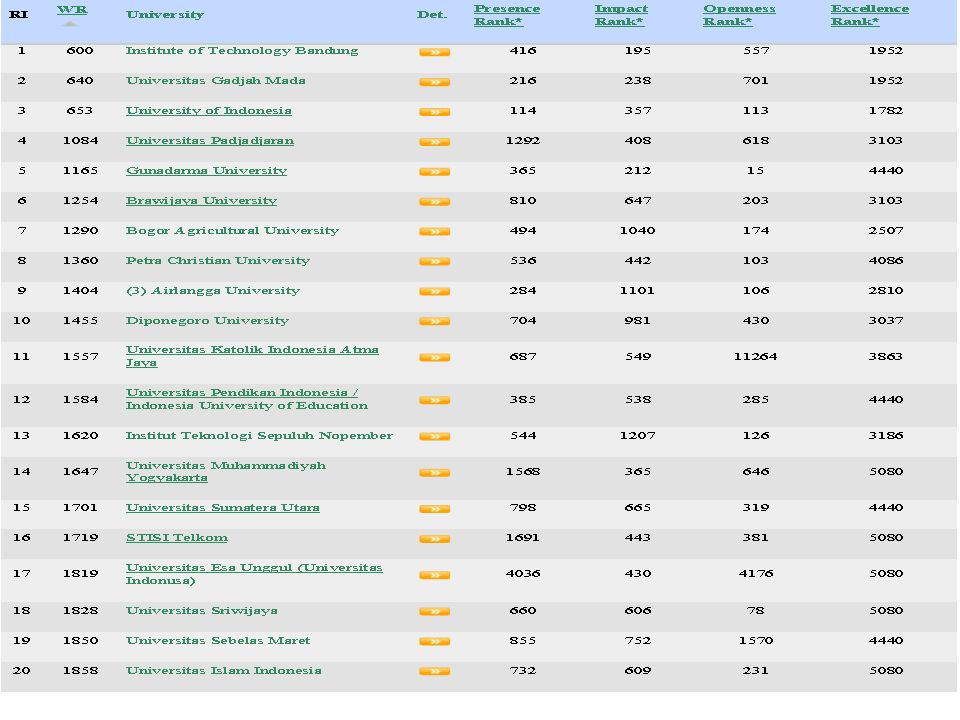The height and width of the screenshot is (720, 960).
Task: Select Gunadarma openness rank value 15
Action: point(756,171)
